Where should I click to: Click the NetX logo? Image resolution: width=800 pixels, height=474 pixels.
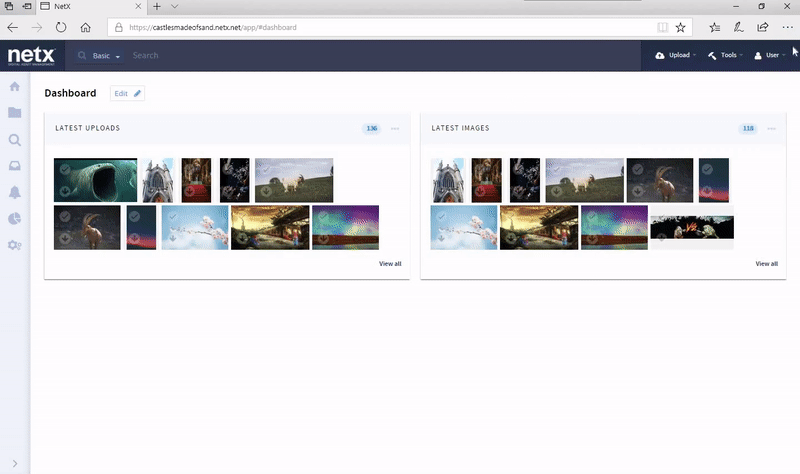coord(31,56)
